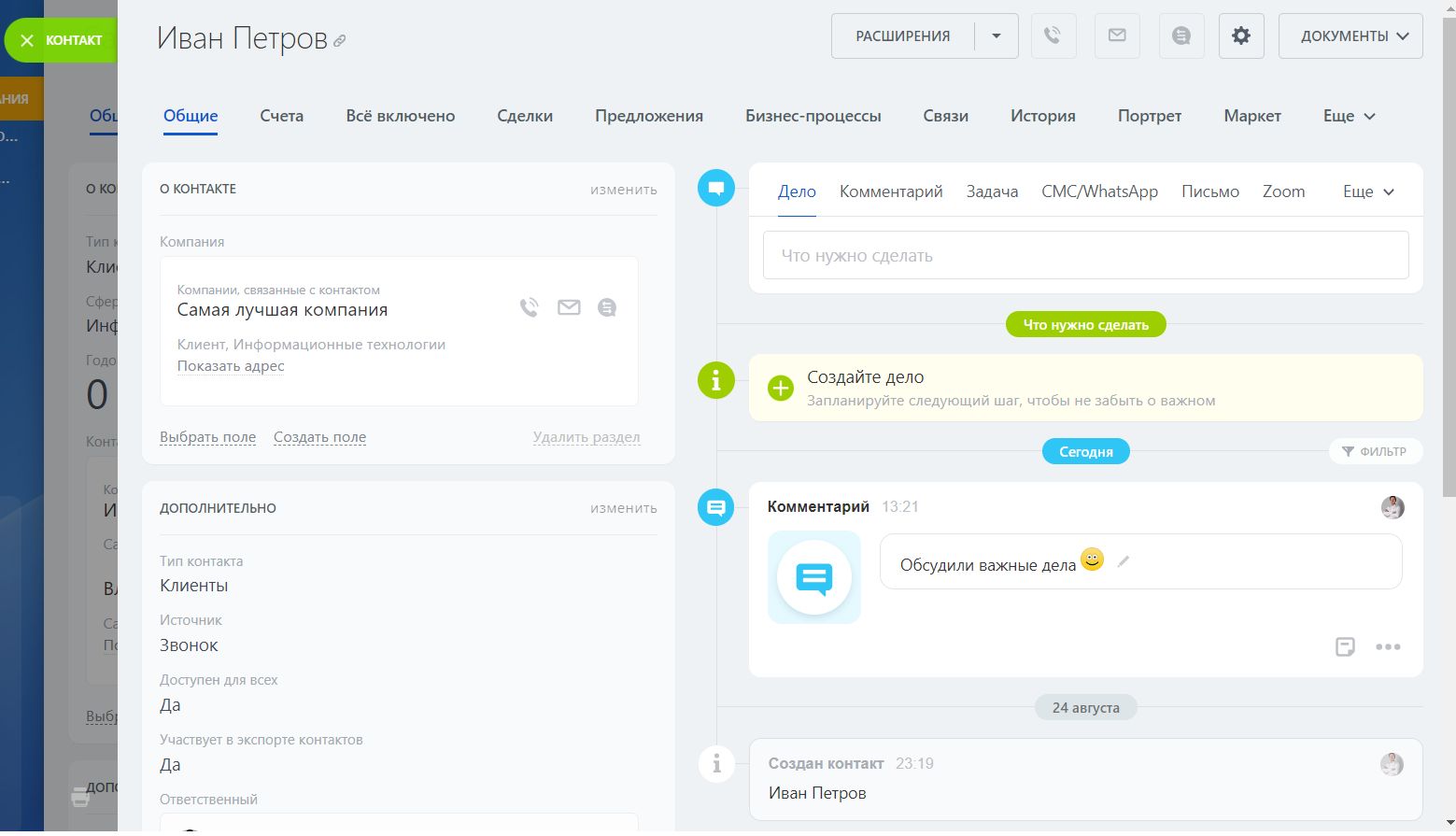Open the Всё включено tab
The height and width of the screenshot is (836, 1456).
click(401, 116)
